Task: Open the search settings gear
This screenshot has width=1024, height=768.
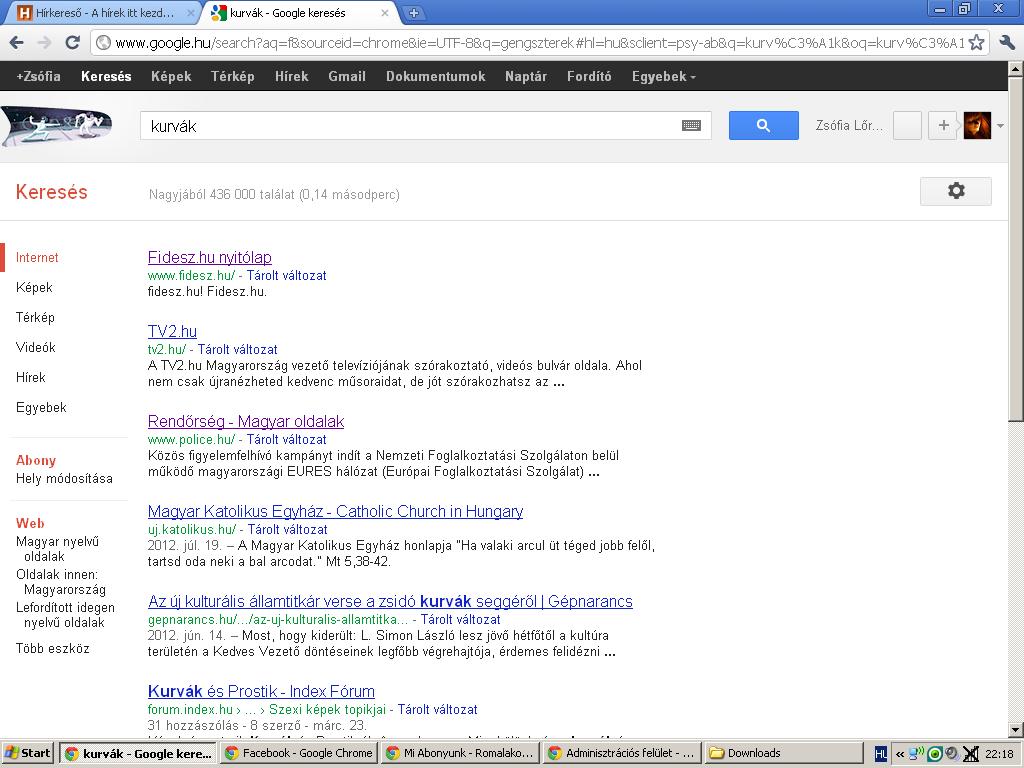Action: pyautogui.click(x=955, y=191)
